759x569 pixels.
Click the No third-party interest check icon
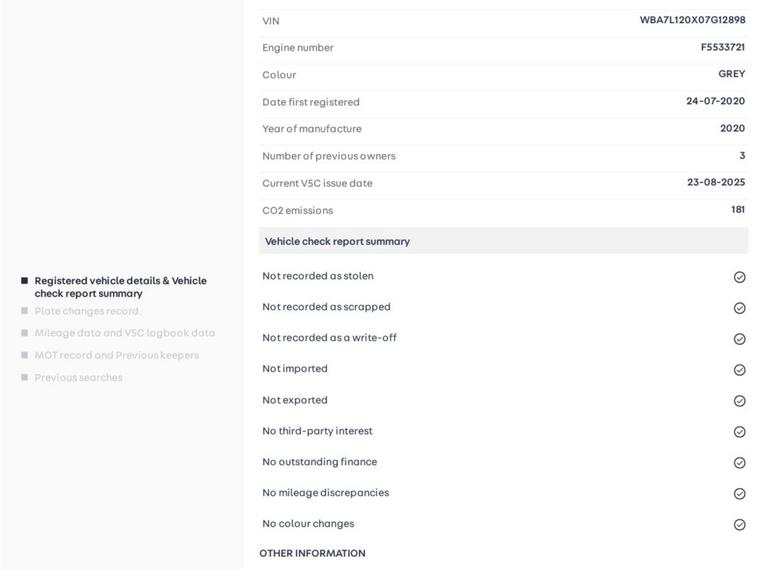pyautogui.click(x=740, y=432)
